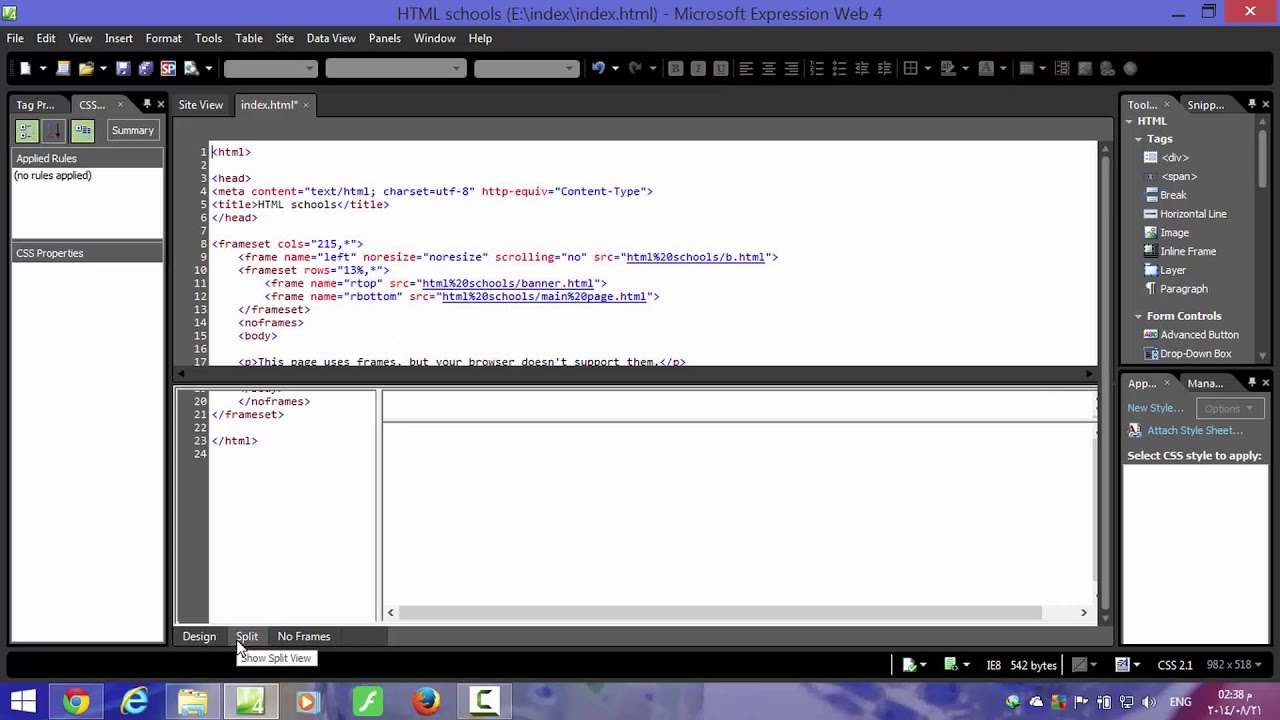The height and width of the screenshot is (720, 1280).
Task: Click the decrease indent toolbar icon
Action: coord(862,68)
